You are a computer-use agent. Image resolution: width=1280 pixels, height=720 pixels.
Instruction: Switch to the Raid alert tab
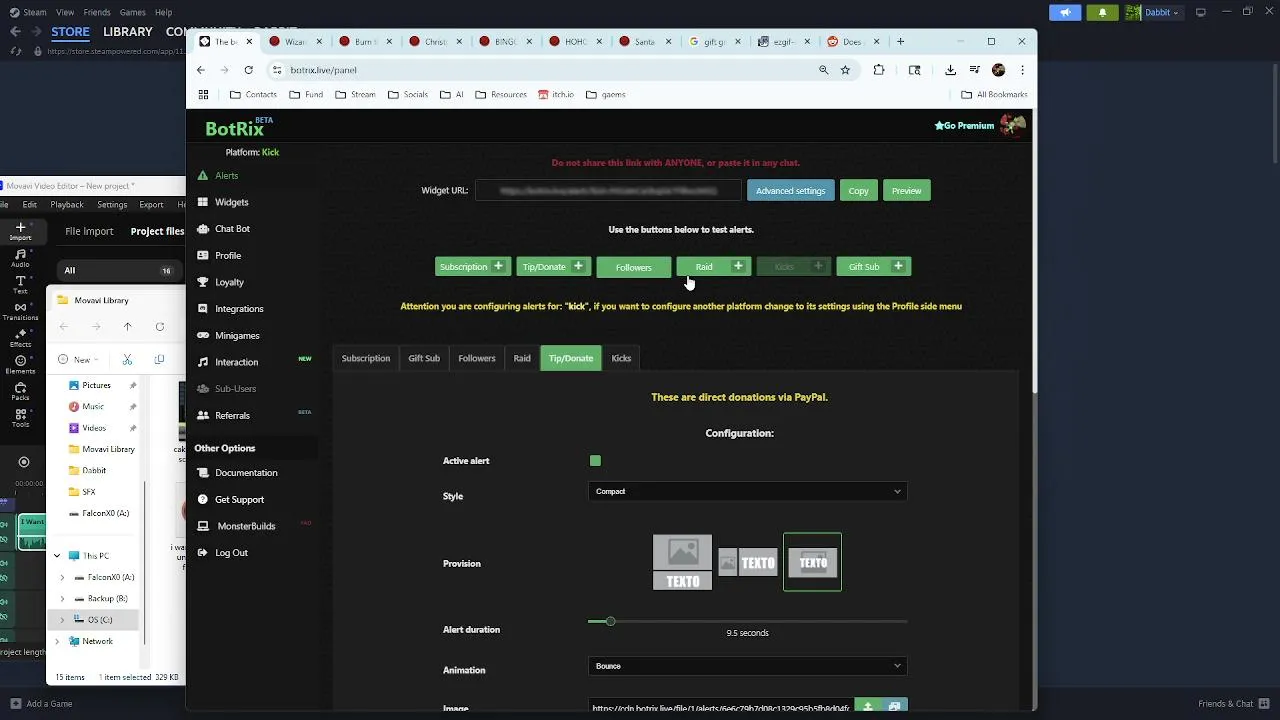[522, 358]
